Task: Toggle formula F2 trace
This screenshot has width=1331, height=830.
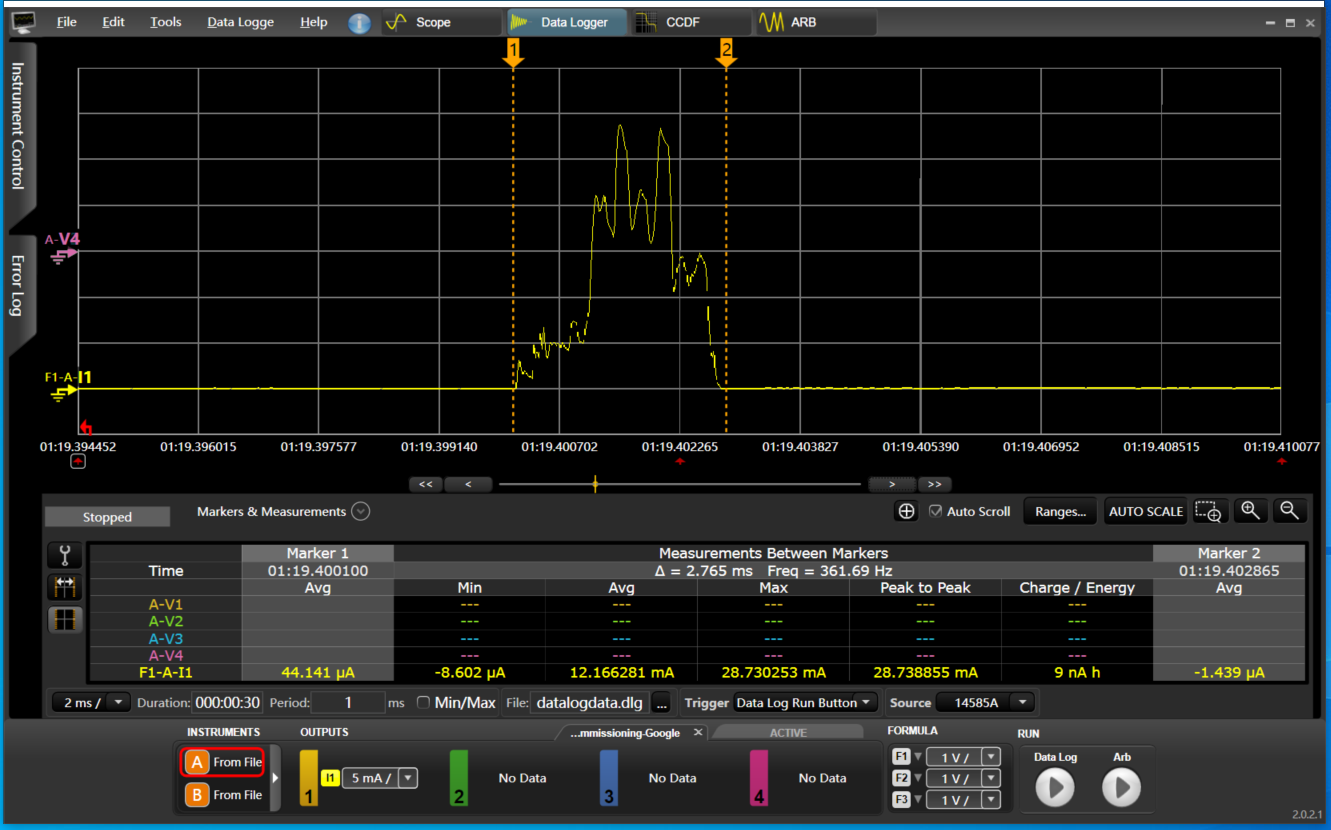Action: tap(900, 778)
